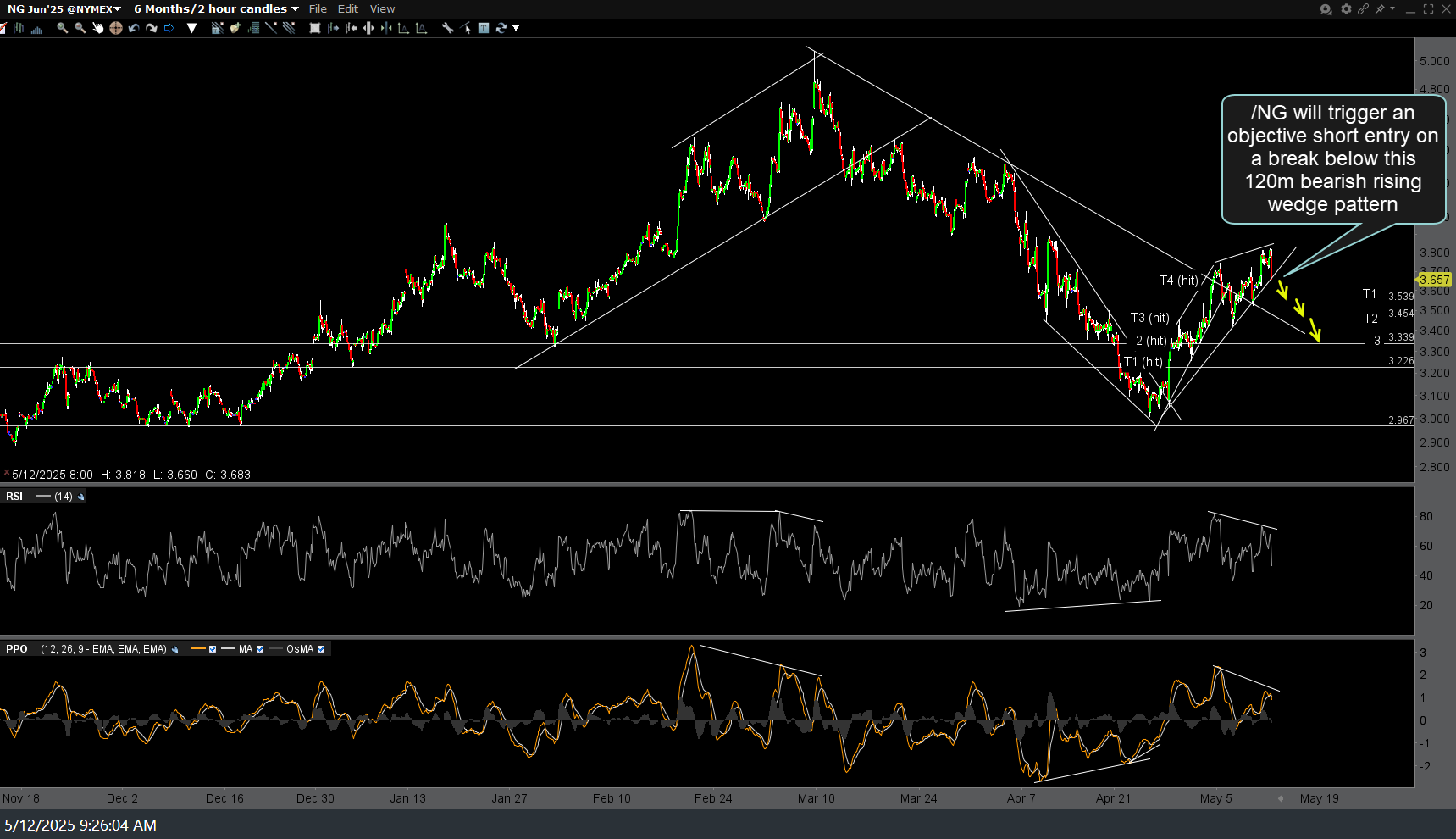Image resolution: width=1456 pixels, height=839 pixels.
Task: Enable the crosshair cursor tool
Action: pyautogui.click(x=116, y=28)
